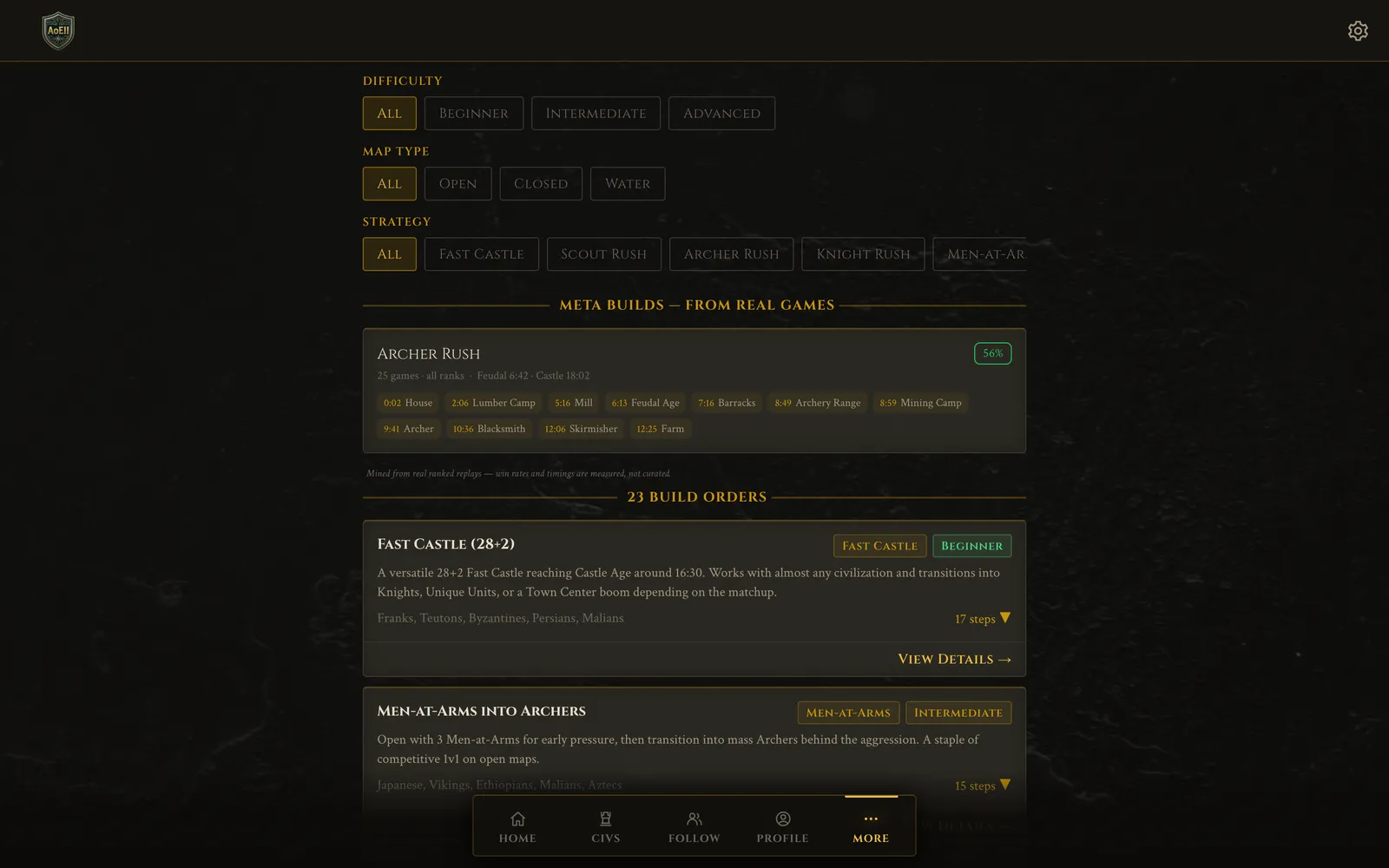The height and width of the screenshot is (868, 1389).
Task: Filter map type by Open
Action: click(458, 184)
